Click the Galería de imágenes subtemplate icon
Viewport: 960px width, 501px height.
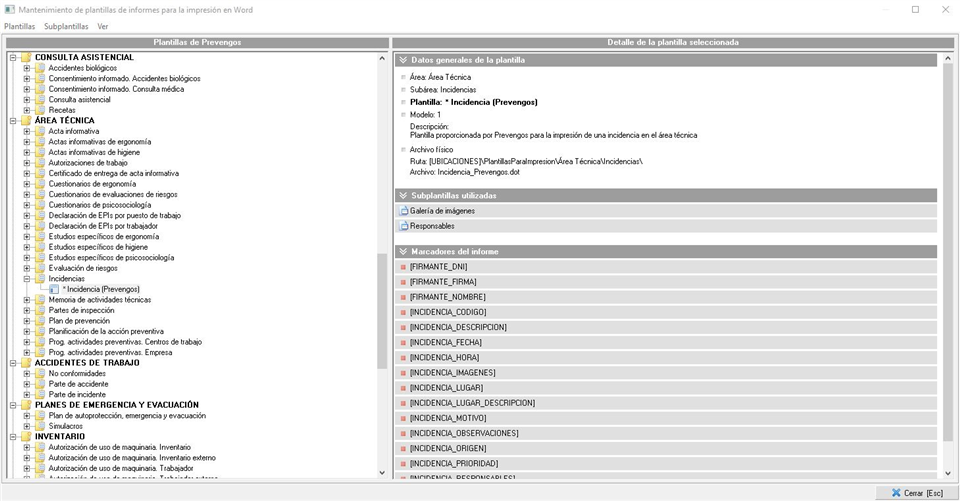click(404, 211)
